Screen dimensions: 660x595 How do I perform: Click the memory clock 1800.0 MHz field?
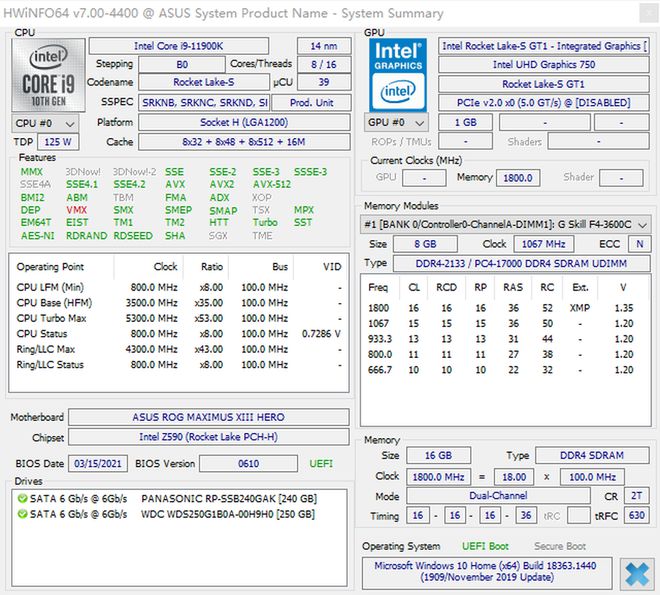[x=438, y=477]
